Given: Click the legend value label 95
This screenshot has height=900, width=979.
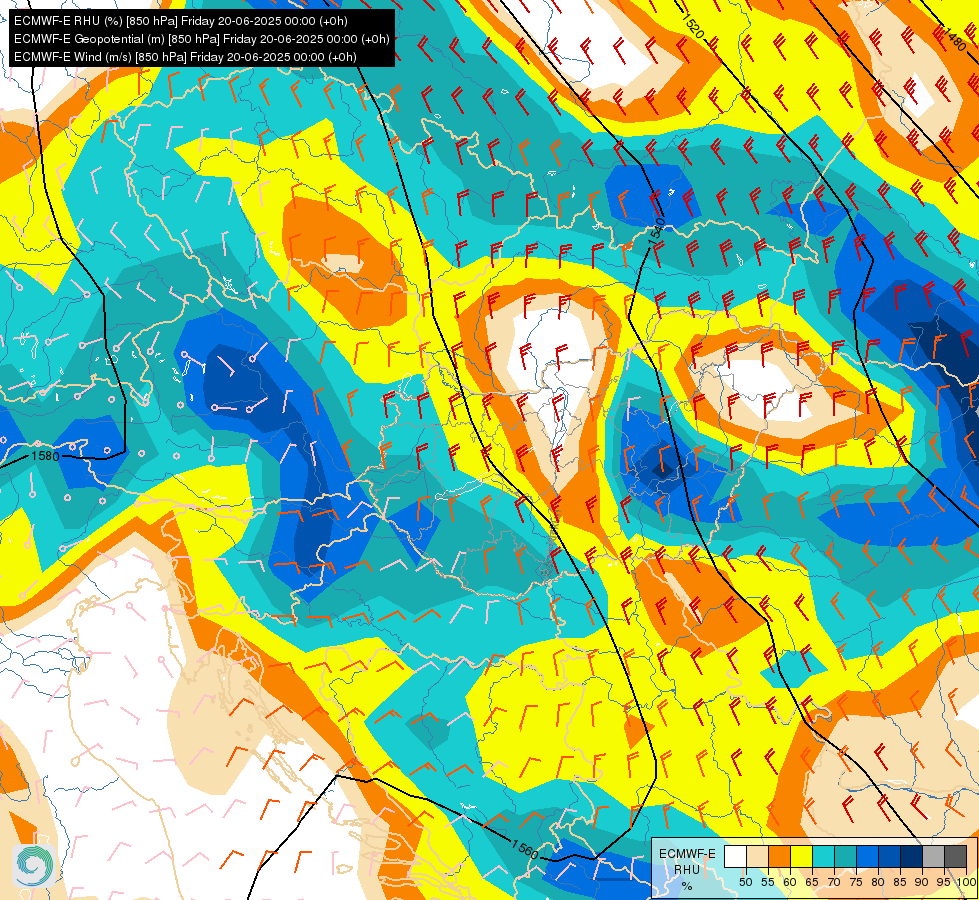Looking at the screenshot, I should pos(944,882).
